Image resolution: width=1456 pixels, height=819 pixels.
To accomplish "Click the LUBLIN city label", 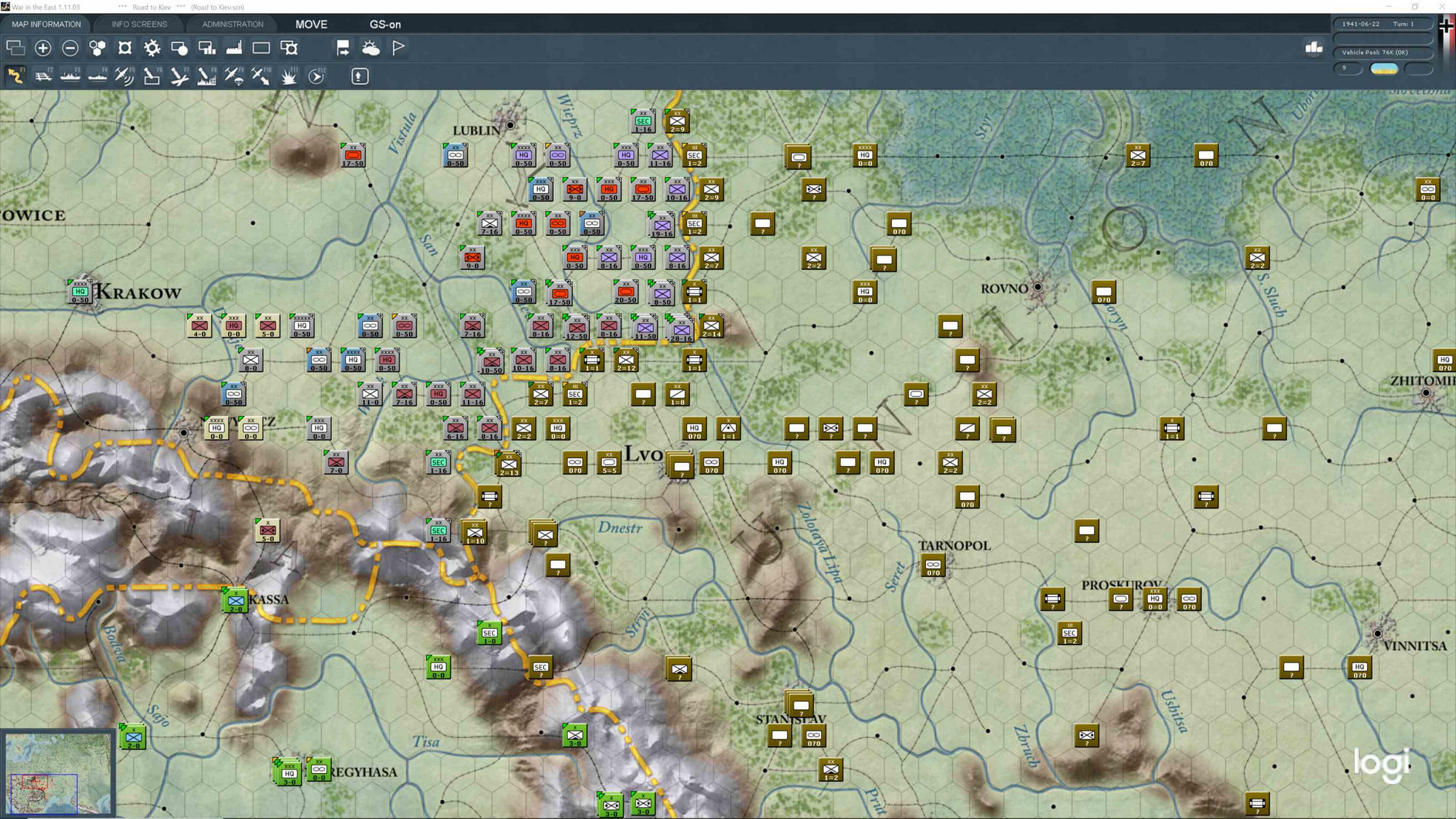I will [477, 130].
